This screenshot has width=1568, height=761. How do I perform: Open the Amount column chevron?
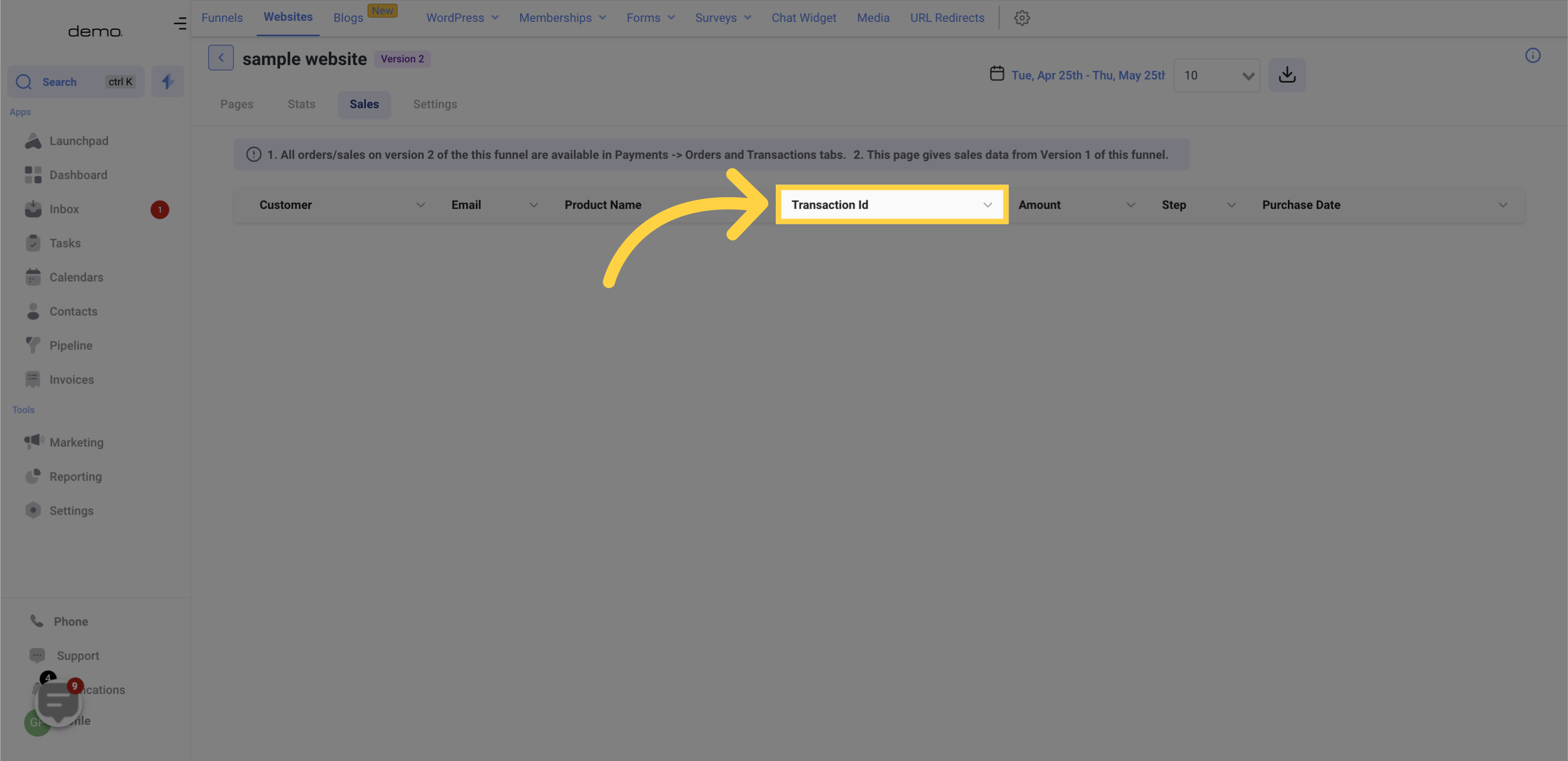(1131, 205)
